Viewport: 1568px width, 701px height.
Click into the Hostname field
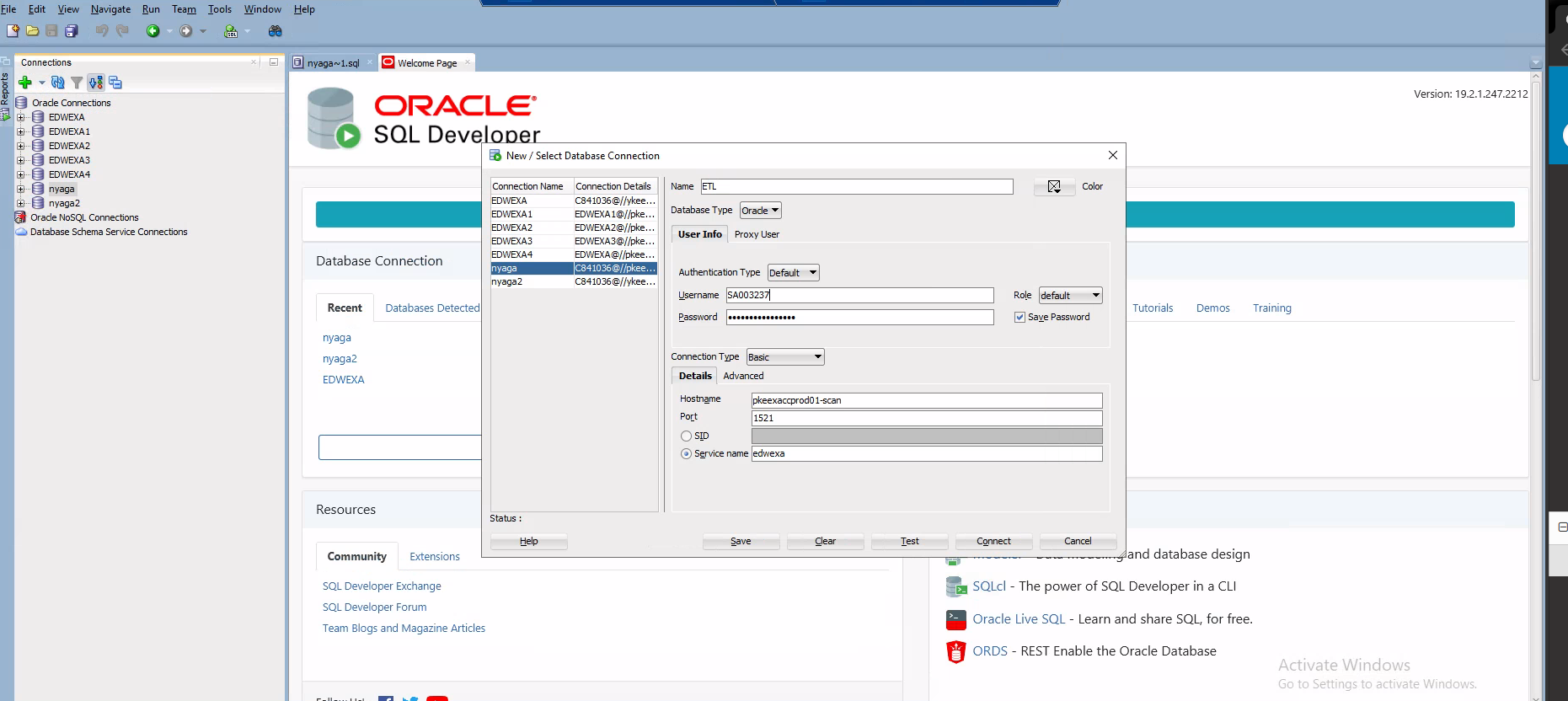[927, 401]
